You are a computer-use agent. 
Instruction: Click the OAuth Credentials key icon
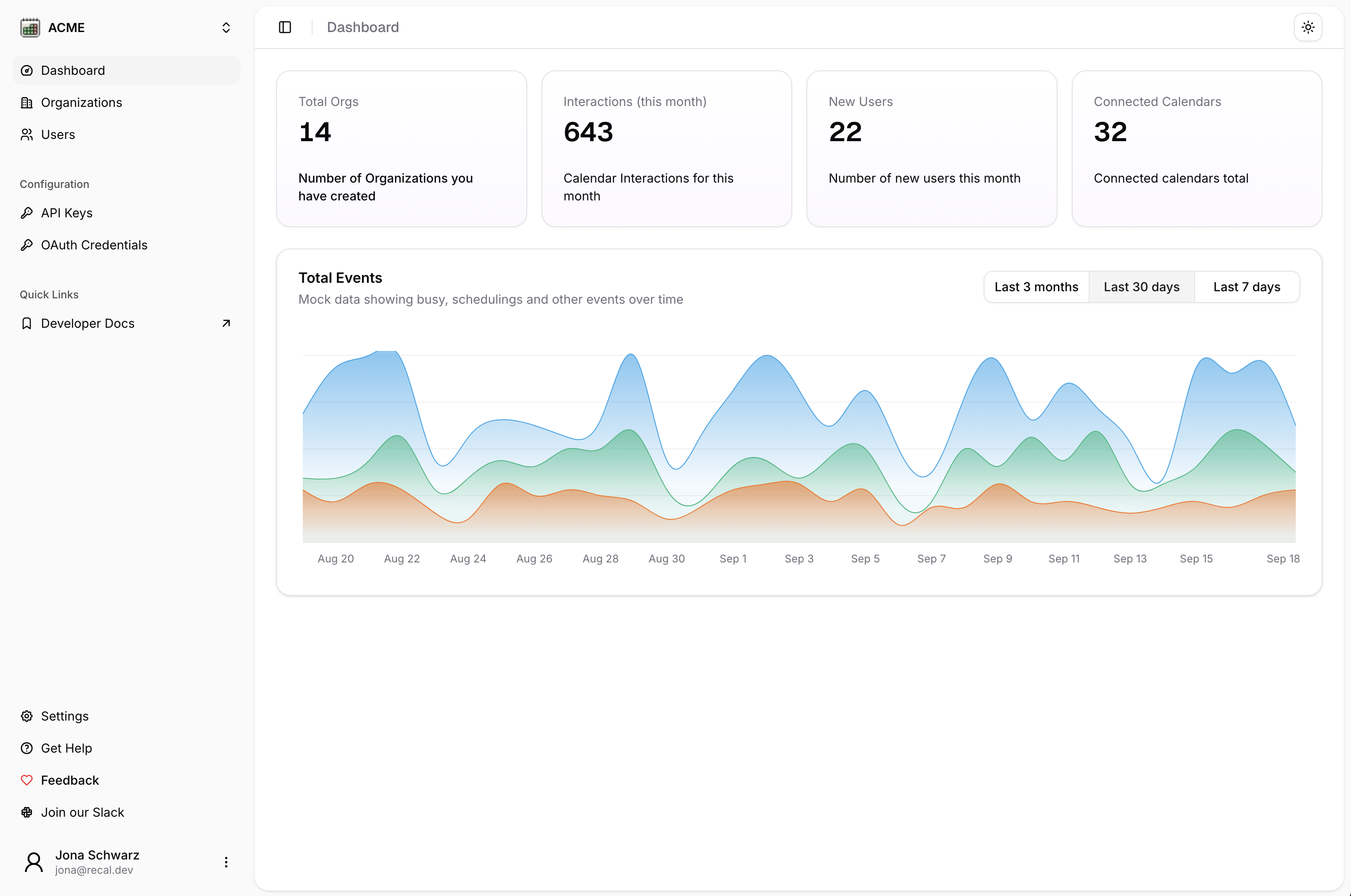(27, 244)
